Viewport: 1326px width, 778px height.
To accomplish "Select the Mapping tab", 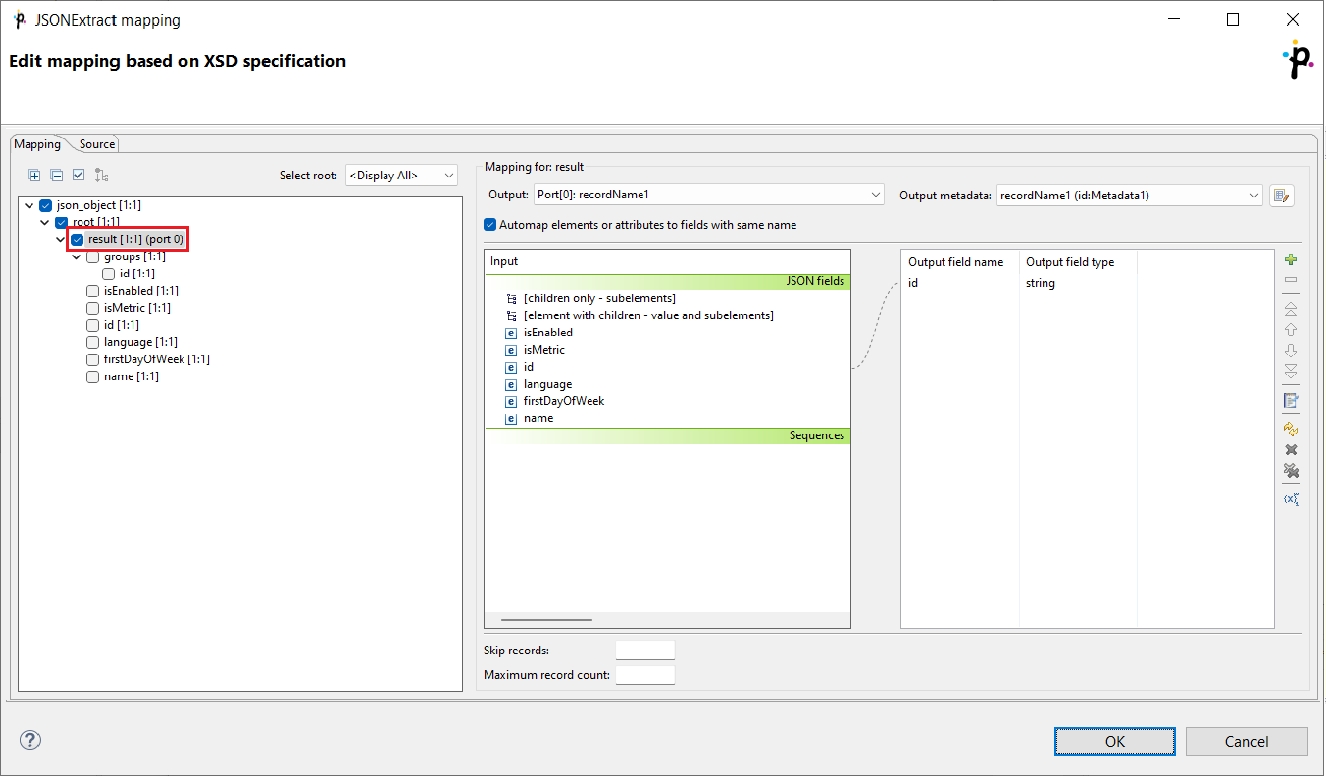I will click(37, 144).
